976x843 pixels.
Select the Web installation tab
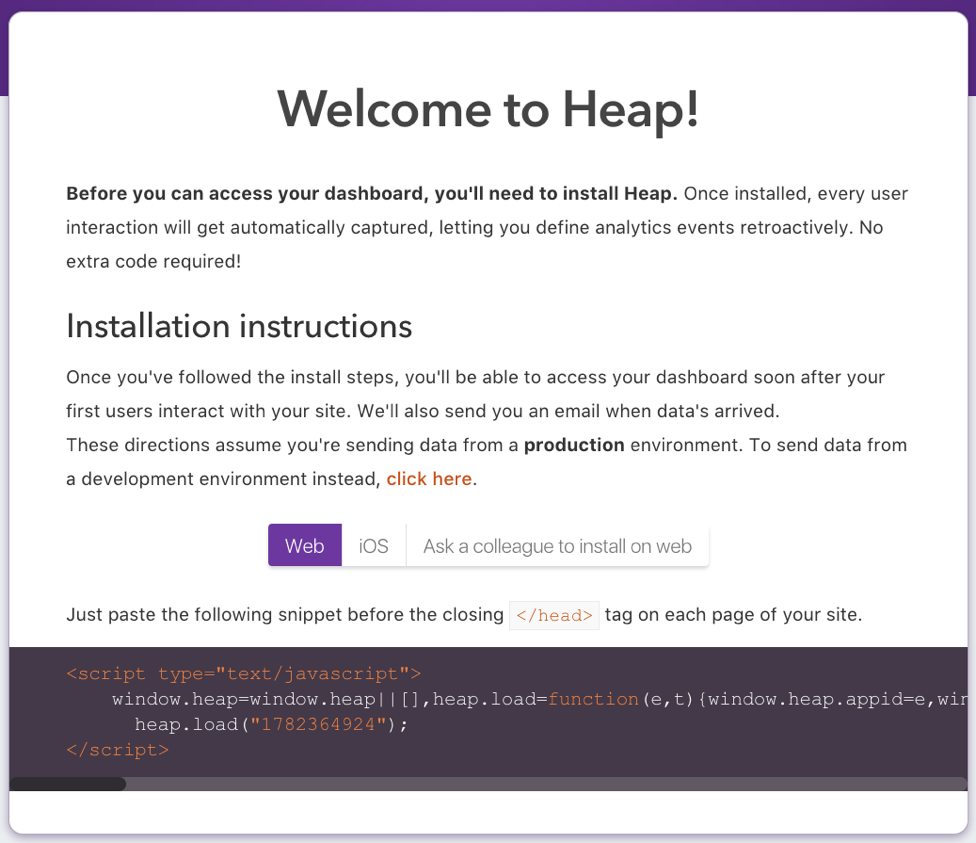(x=304, y=545)
